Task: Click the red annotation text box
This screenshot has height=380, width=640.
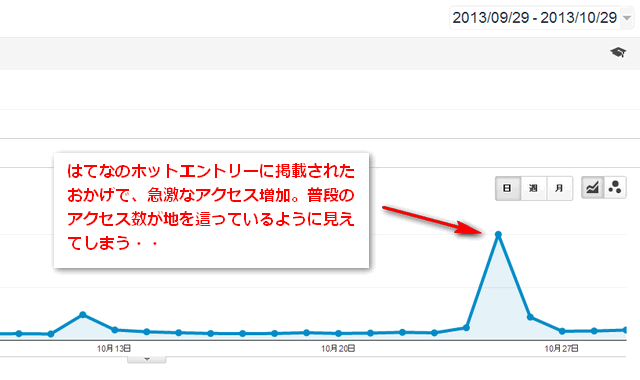Action: click(x=211, y=211)
